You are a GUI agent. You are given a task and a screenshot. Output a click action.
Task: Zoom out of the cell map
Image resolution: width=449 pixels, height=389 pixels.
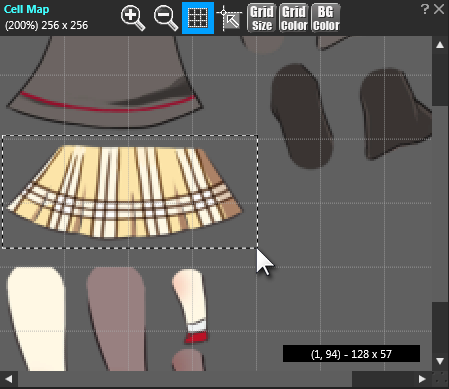tap(166, 18)
